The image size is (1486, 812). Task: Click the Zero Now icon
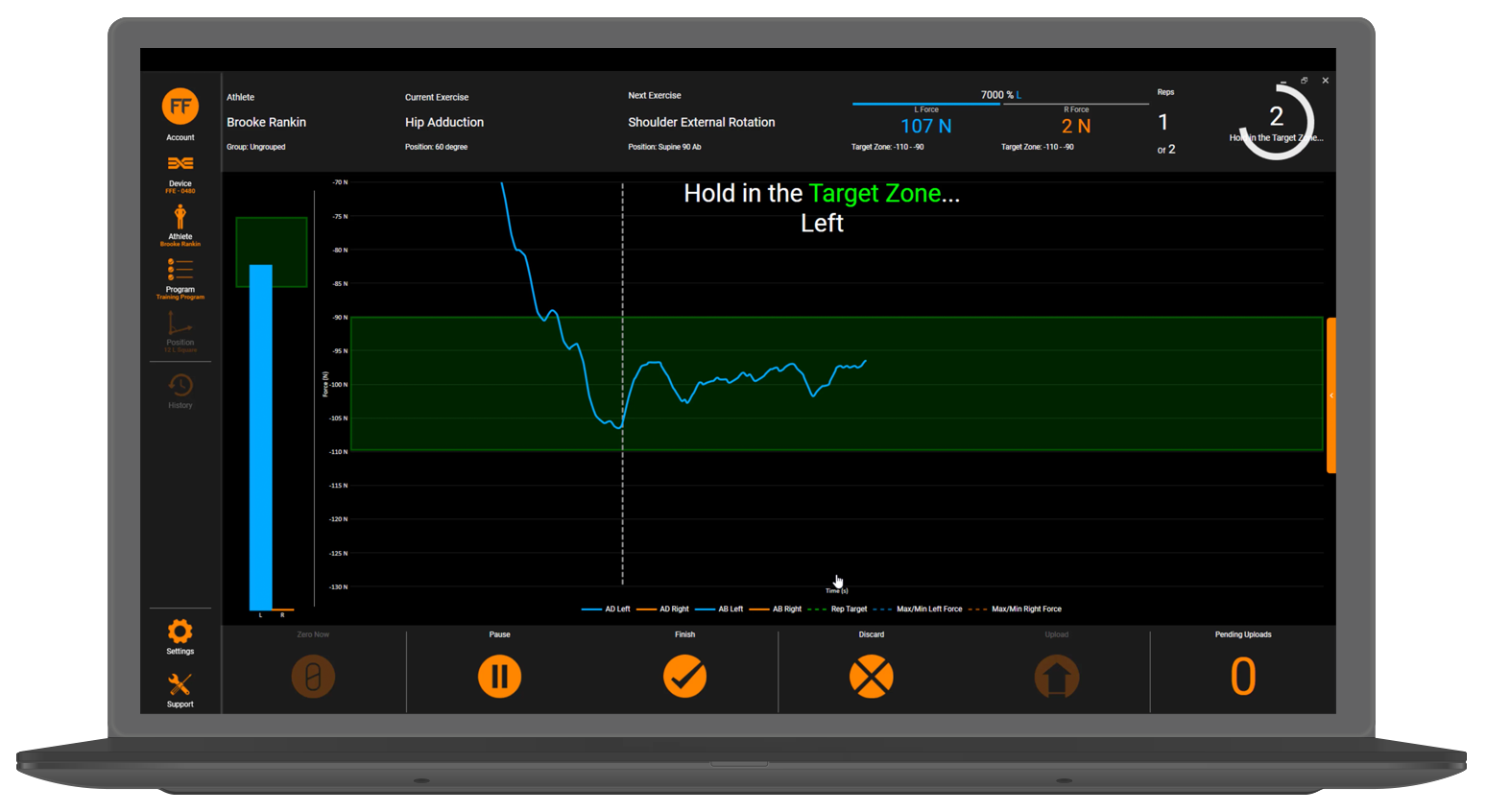click(x=313, y=677)
